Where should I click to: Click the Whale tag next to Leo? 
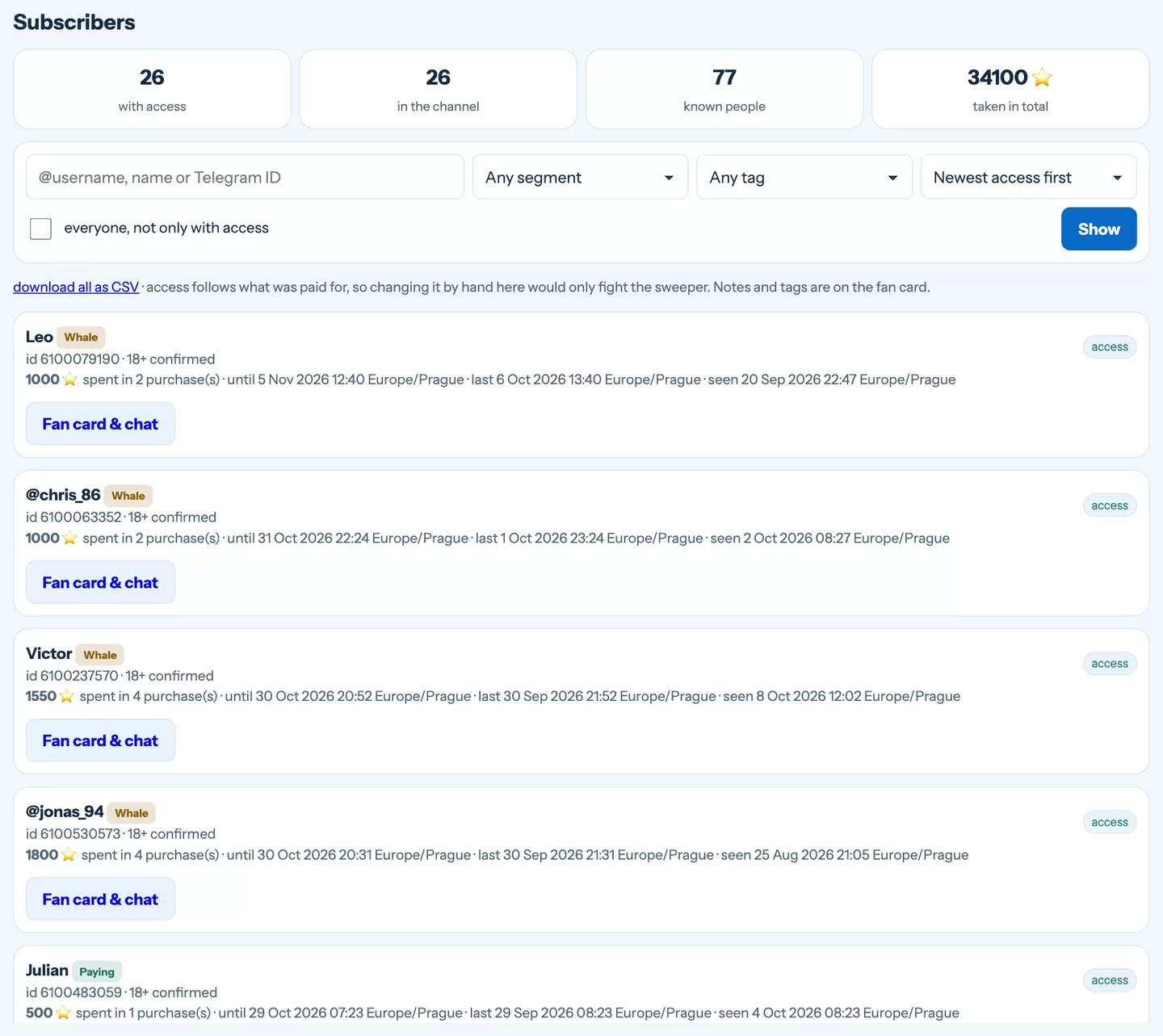[x=81, y=338]
